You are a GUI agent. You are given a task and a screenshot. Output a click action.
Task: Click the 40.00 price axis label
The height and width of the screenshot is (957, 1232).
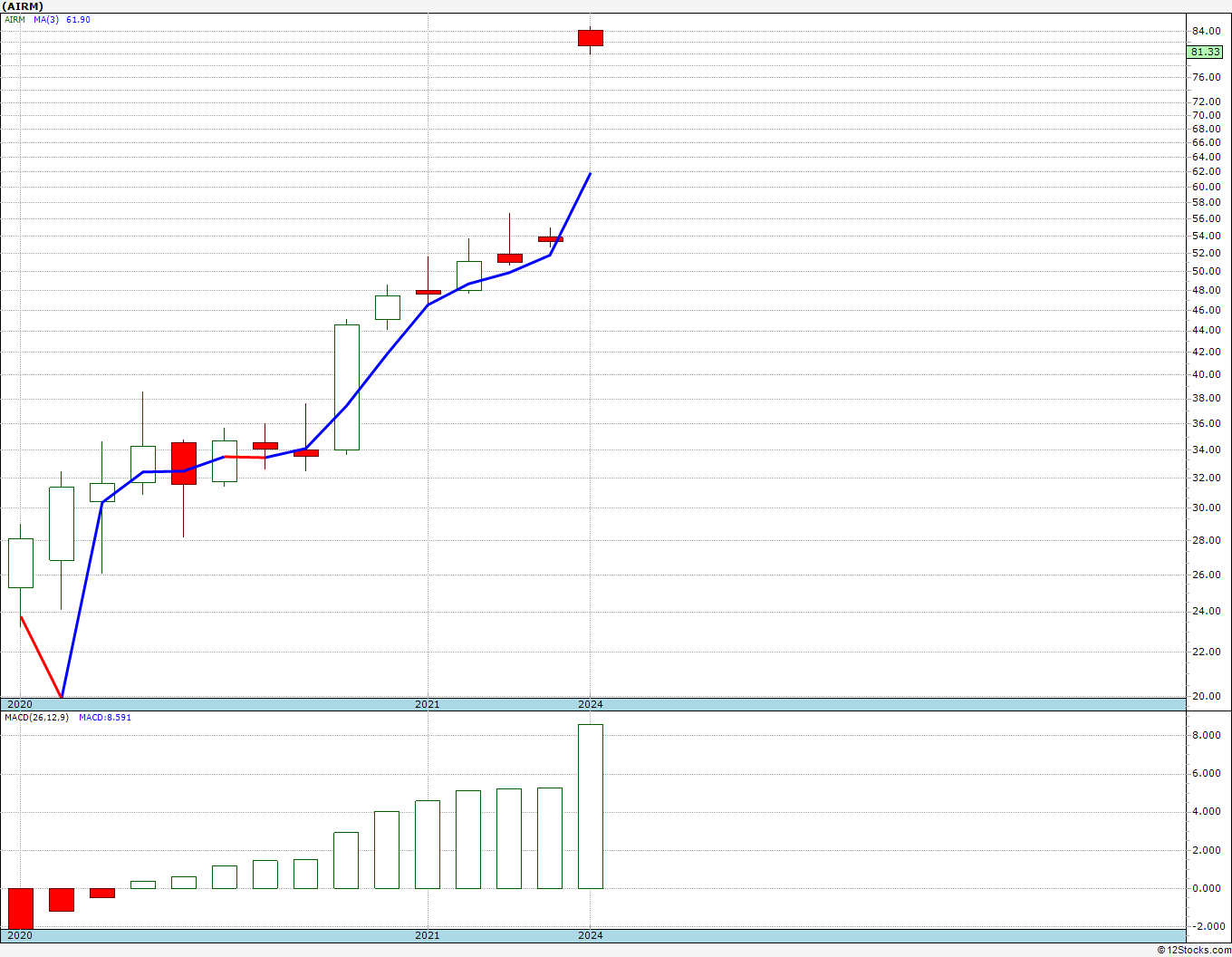1206,375
